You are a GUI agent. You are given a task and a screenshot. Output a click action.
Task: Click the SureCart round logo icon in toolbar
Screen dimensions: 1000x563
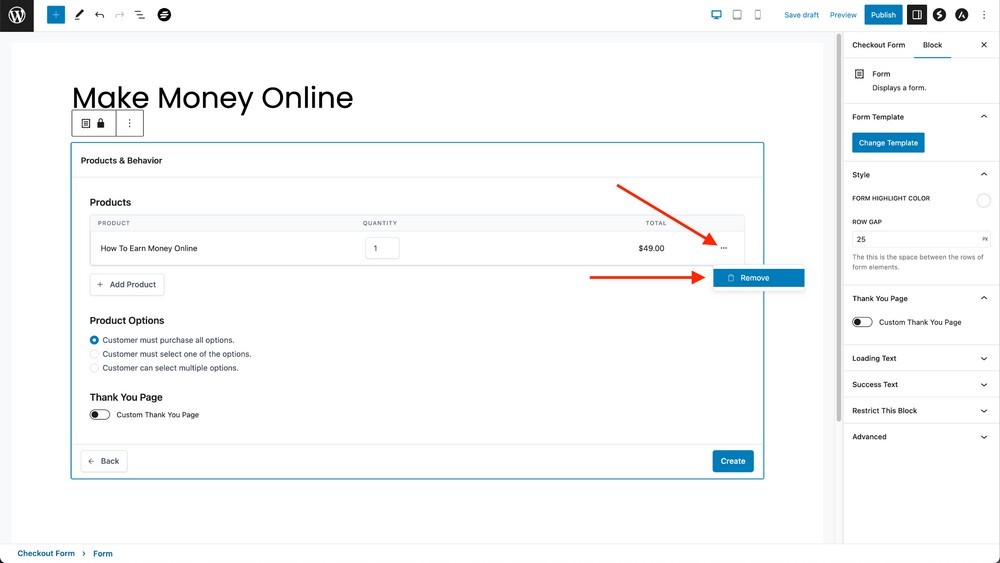[x=164, y=15]
